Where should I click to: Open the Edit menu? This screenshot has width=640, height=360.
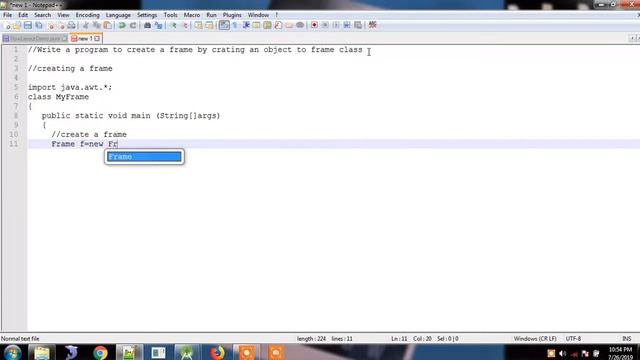point(23,15)
